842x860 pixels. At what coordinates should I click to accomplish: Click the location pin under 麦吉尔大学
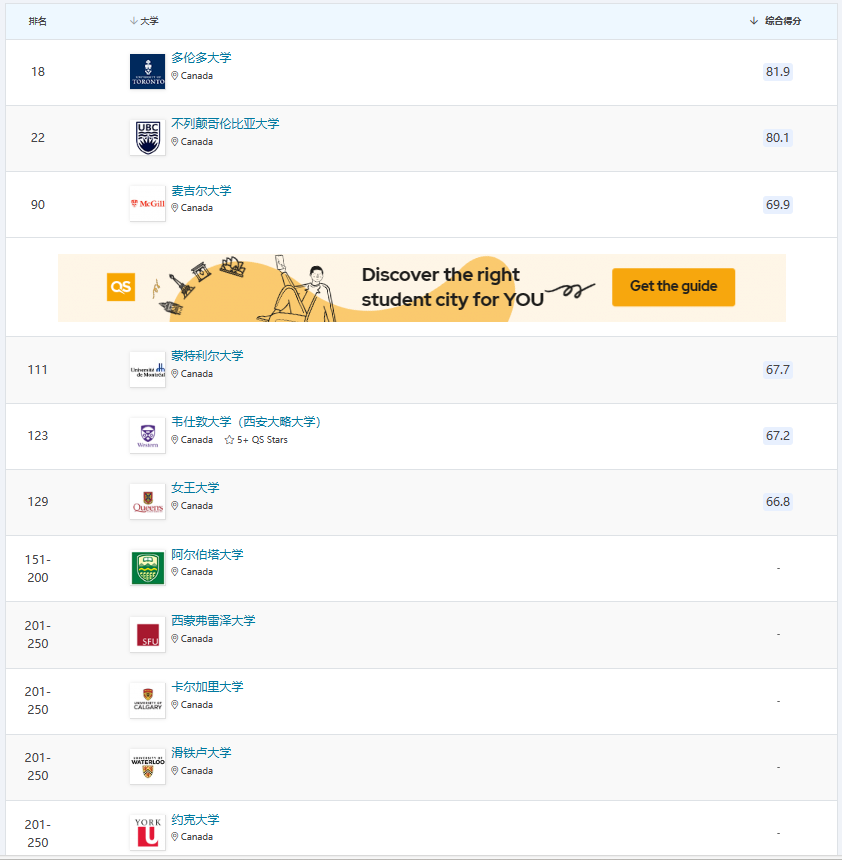(174, 208)
